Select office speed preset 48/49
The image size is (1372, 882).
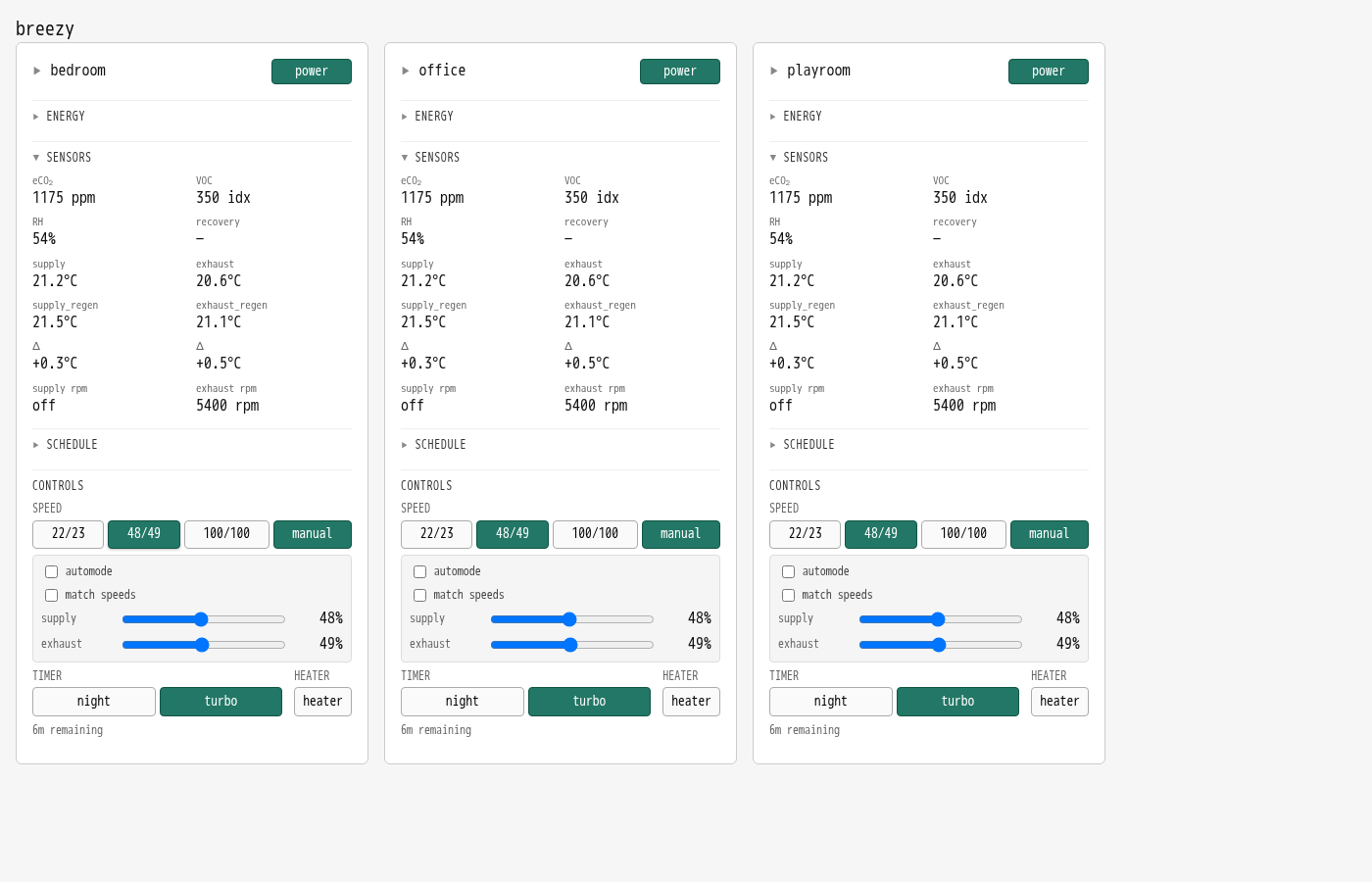513,534
